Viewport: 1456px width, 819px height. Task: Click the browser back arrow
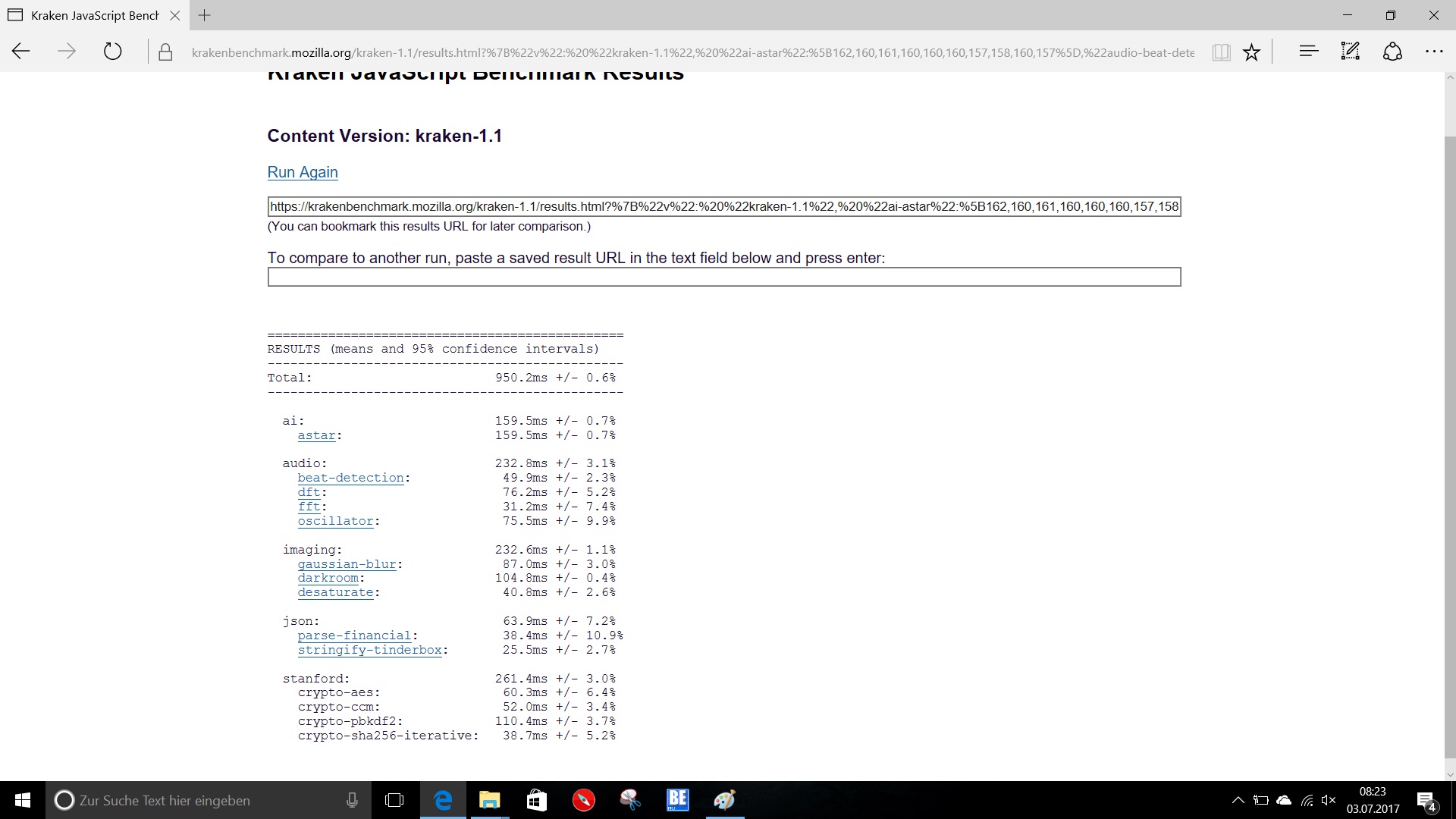[21, 52]
